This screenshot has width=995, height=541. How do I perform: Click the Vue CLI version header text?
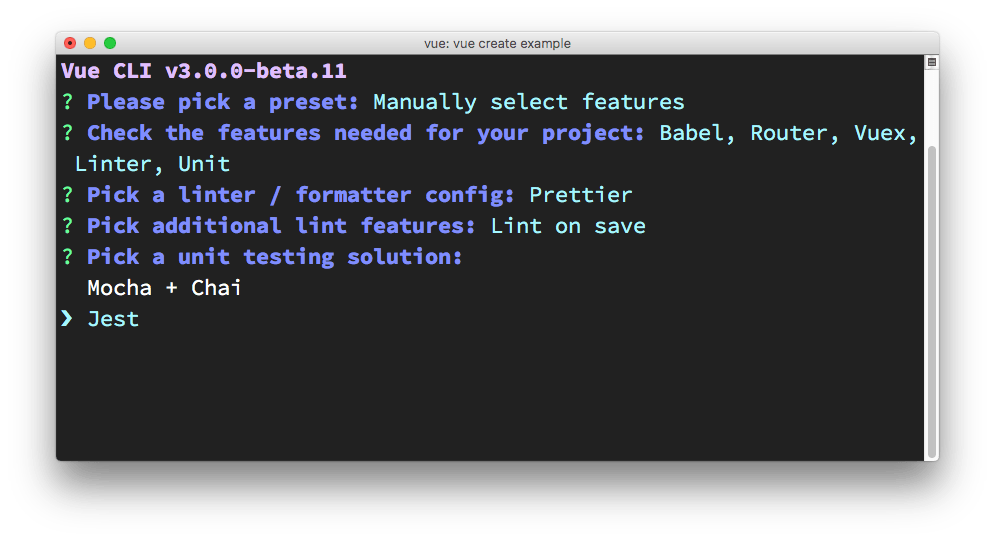[x=204, y=71]
